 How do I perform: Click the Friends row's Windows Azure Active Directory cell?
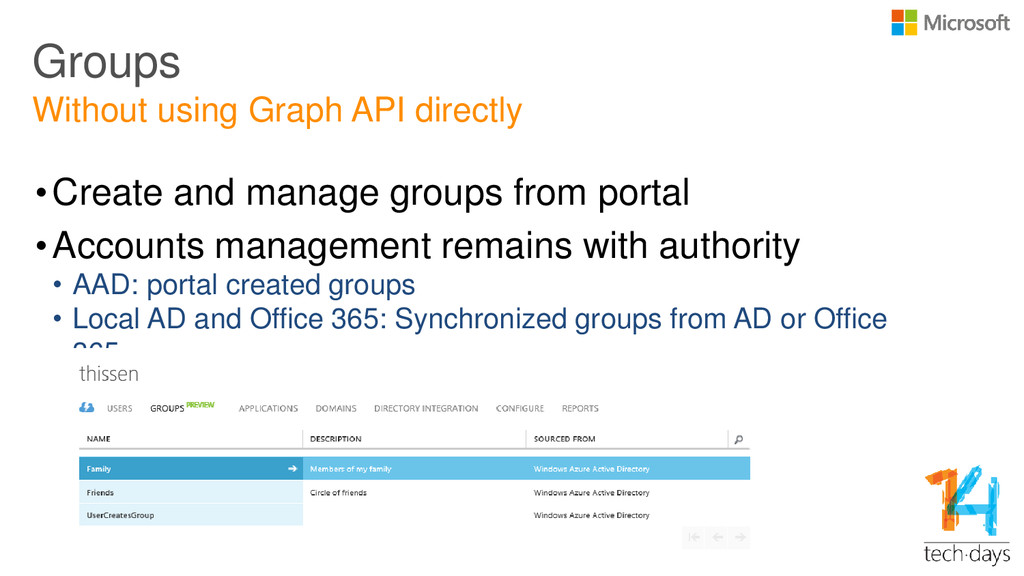pos(592,492)
